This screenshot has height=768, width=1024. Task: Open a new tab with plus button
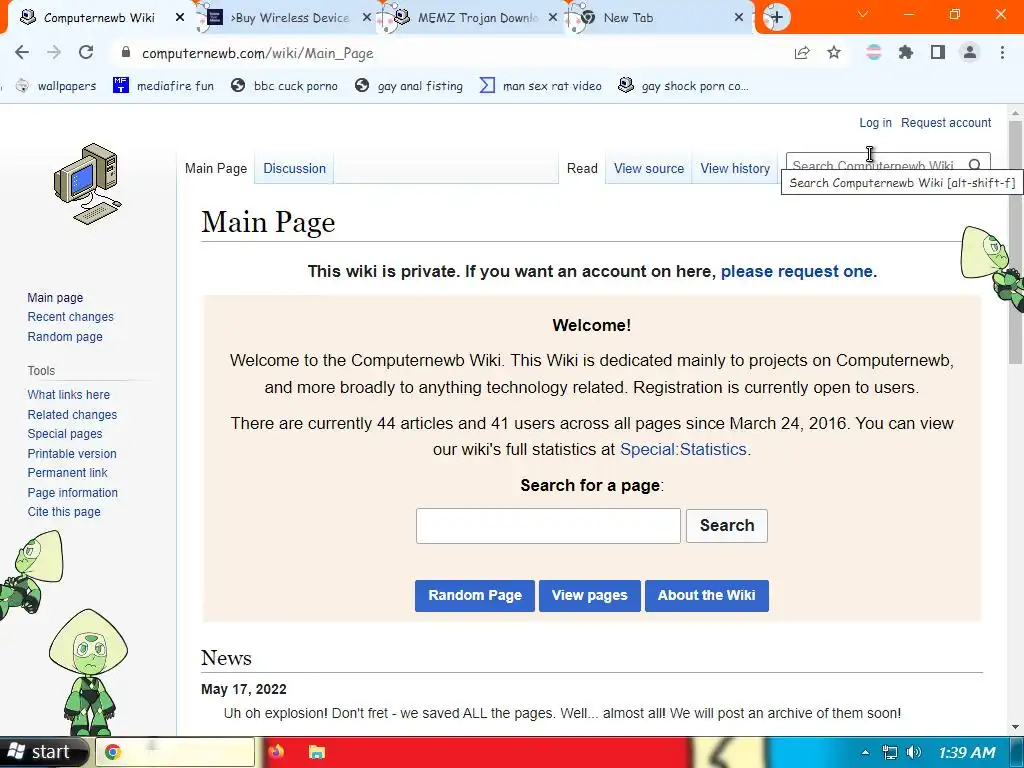[776, 18]
